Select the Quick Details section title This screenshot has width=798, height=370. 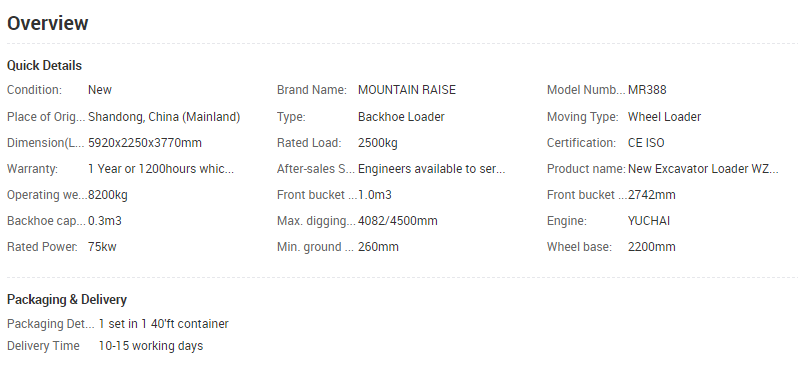tap(44, 66)
